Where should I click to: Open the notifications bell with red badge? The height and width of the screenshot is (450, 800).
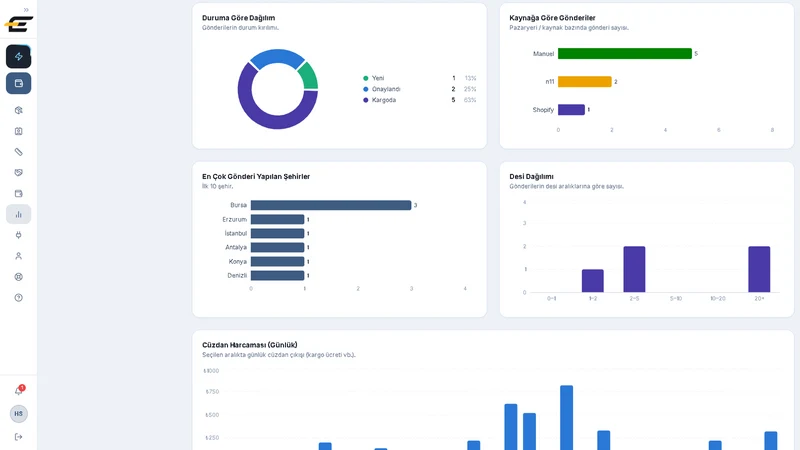(x=19, y=391)
